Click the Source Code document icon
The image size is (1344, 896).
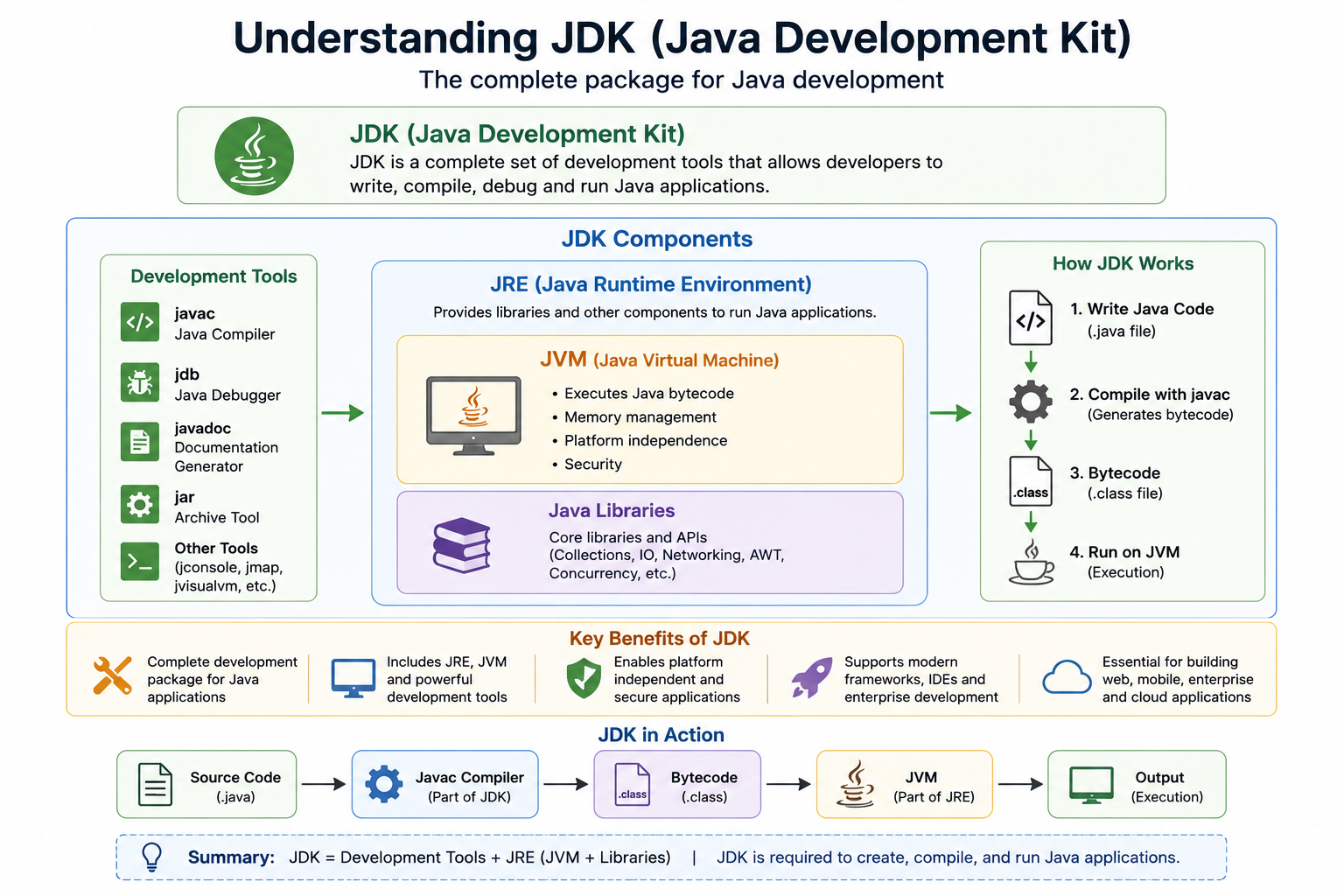[x=156, y=784]
